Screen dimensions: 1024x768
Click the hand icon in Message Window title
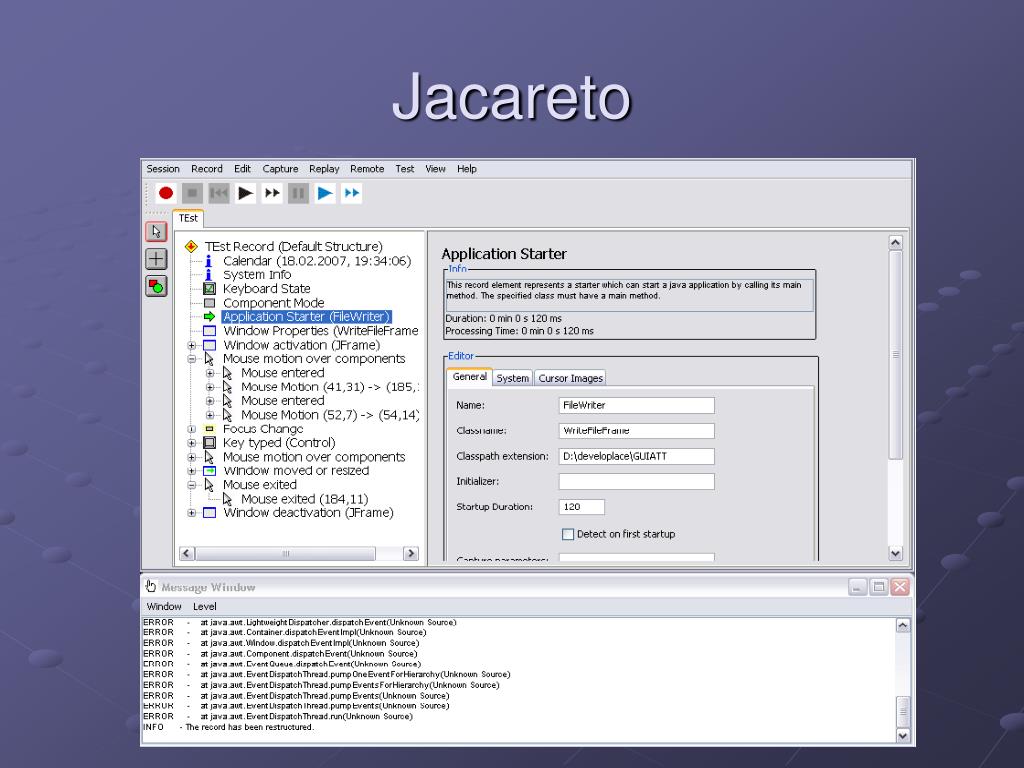[151, 586]
